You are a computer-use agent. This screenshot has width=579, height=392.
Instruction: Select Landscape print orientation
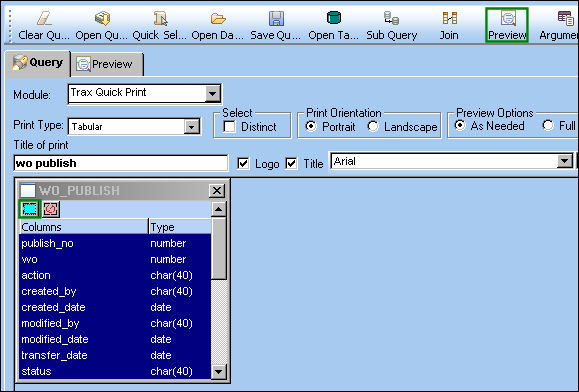point(373,127)
